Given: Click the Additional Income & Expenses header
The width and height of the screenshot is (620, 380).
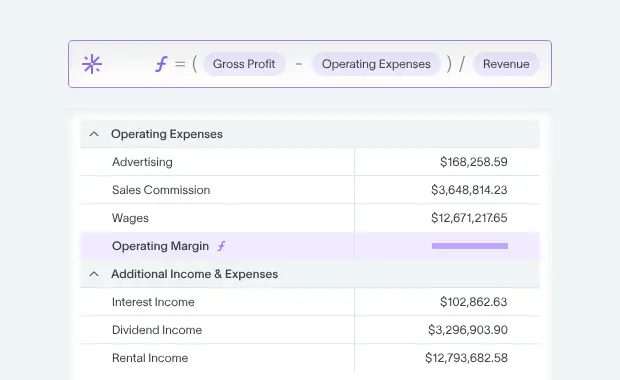Looking at the screenshot, I should [310, 274].
